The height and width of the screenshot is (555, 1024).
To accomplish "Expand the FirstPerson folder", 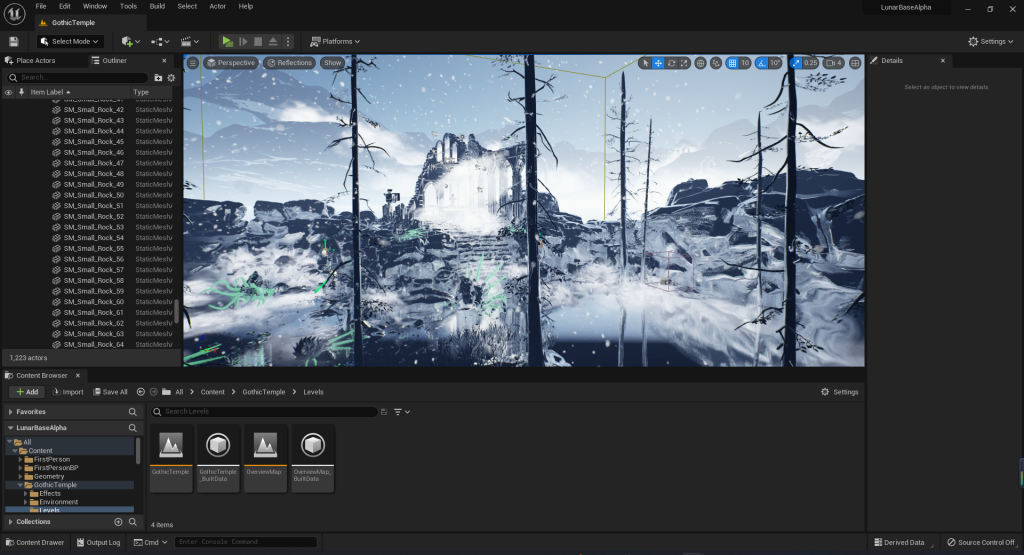I will (x=20, y=460).
